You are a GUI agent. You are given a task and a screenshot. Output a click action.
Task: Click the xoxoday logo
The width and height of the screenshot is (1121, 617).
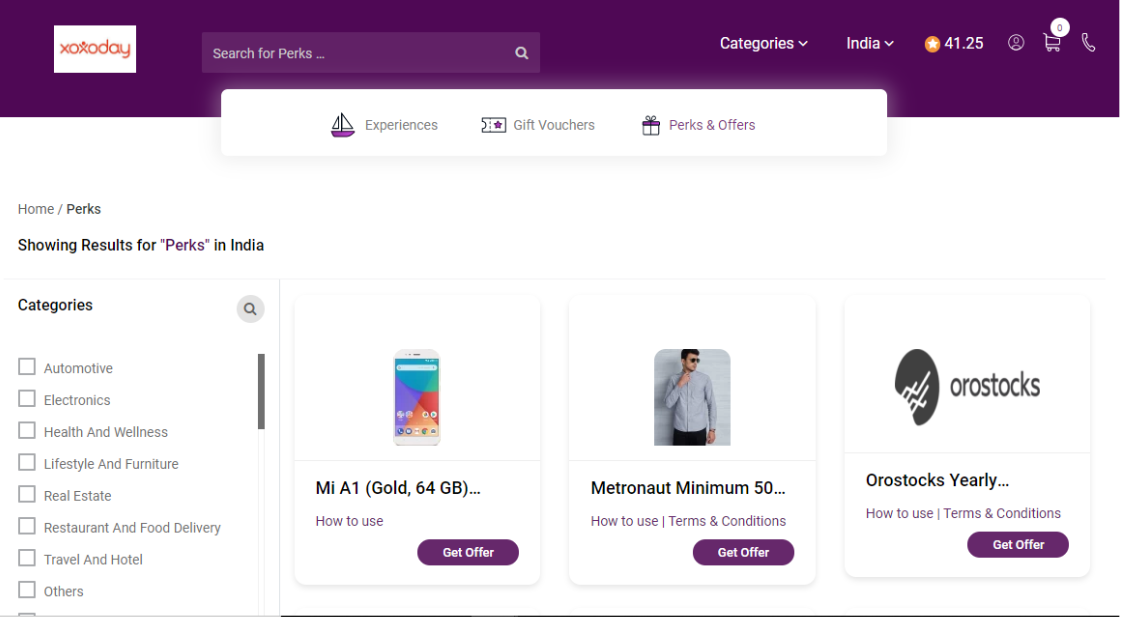pyautogui.click(x=94, y=49)
